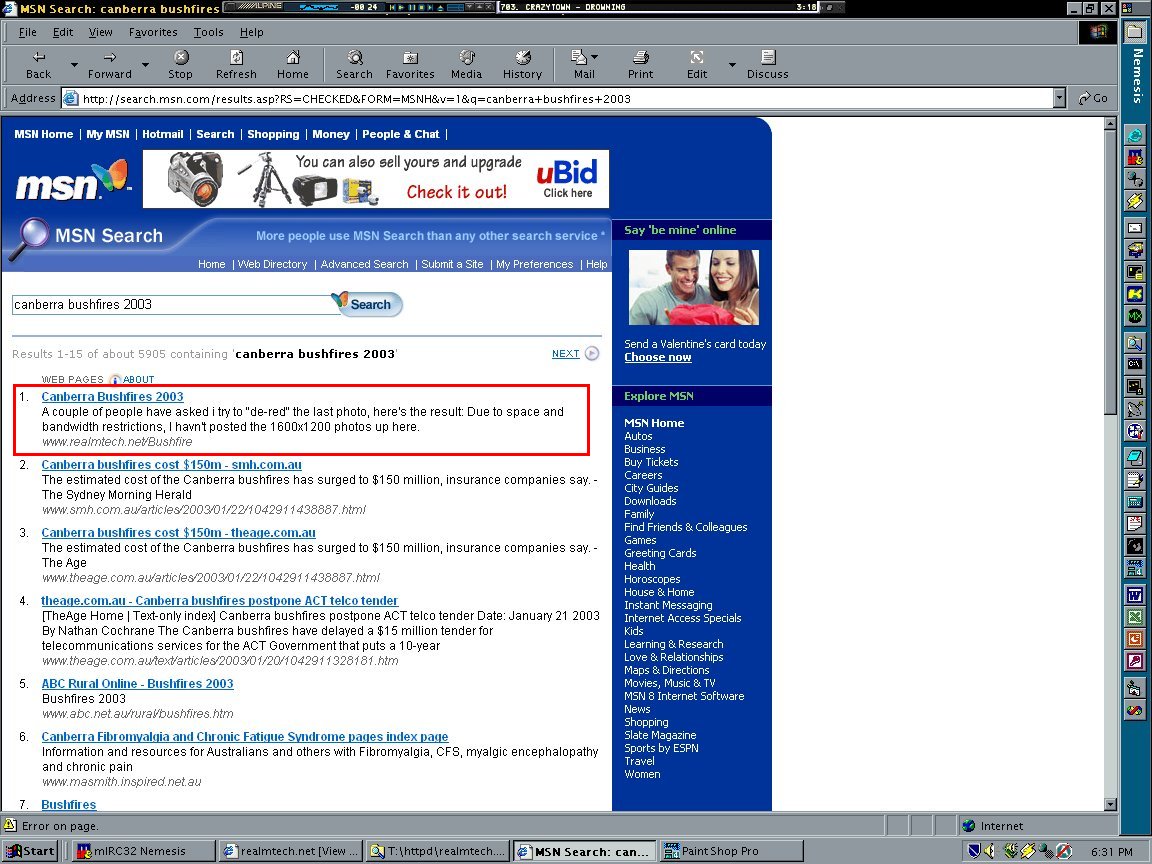
Task: Refresh the current page
Action: pyautogui.click(x=236, y=65)
